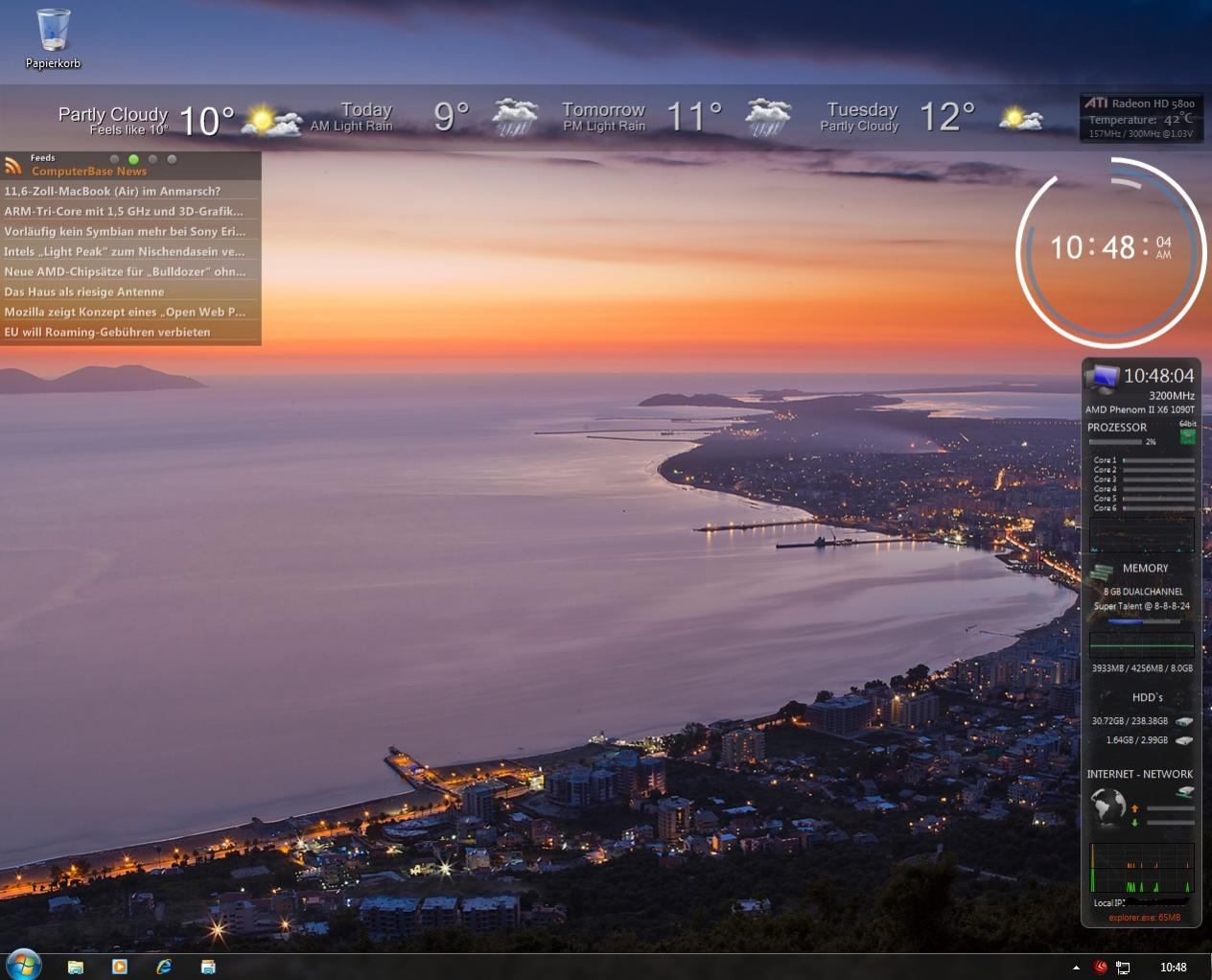Image resolution: width=1212 pixels, height=980 pixels.
Task: Click the network traffic graph
Action: [1141, 868]
